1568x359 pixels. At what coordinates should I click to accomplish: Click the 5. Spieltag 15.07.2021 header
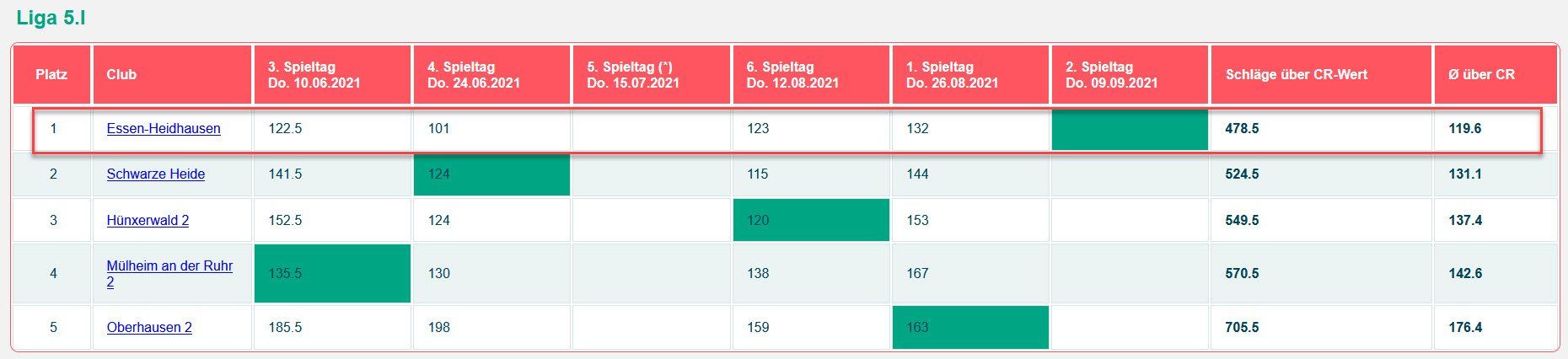(632, 75)
